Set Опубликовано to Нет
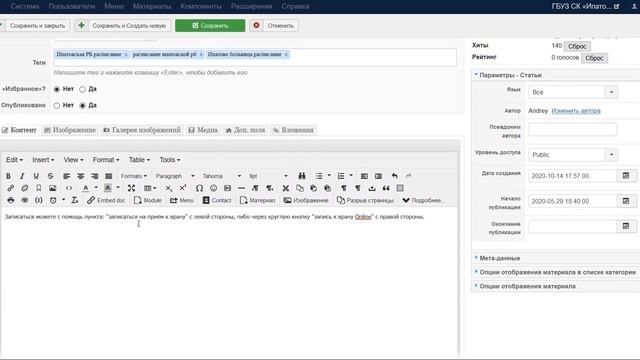The width and height of the screenshot is (640, 360). tap(57, 105)
